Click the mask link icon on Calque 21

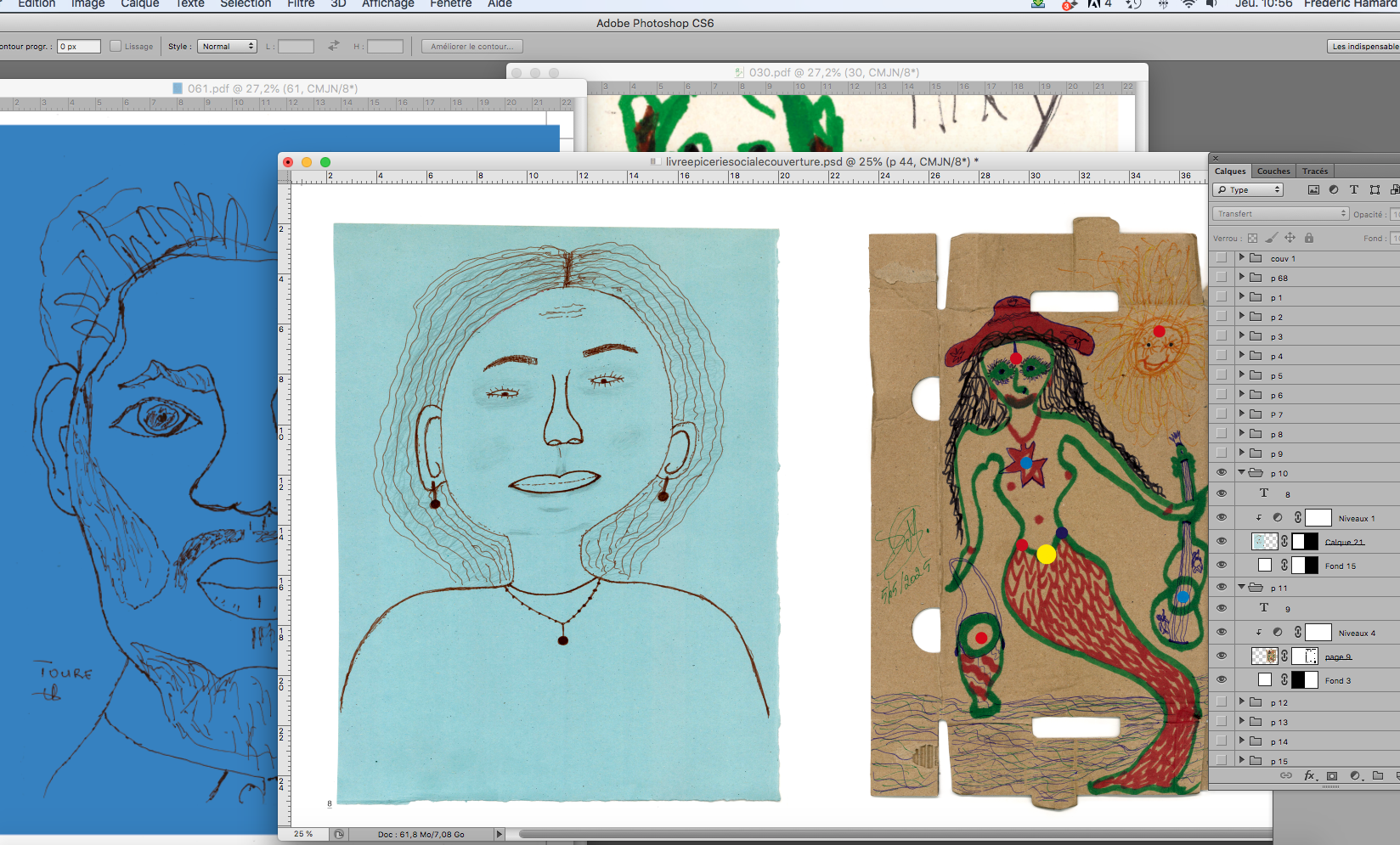pos(1284,541)
